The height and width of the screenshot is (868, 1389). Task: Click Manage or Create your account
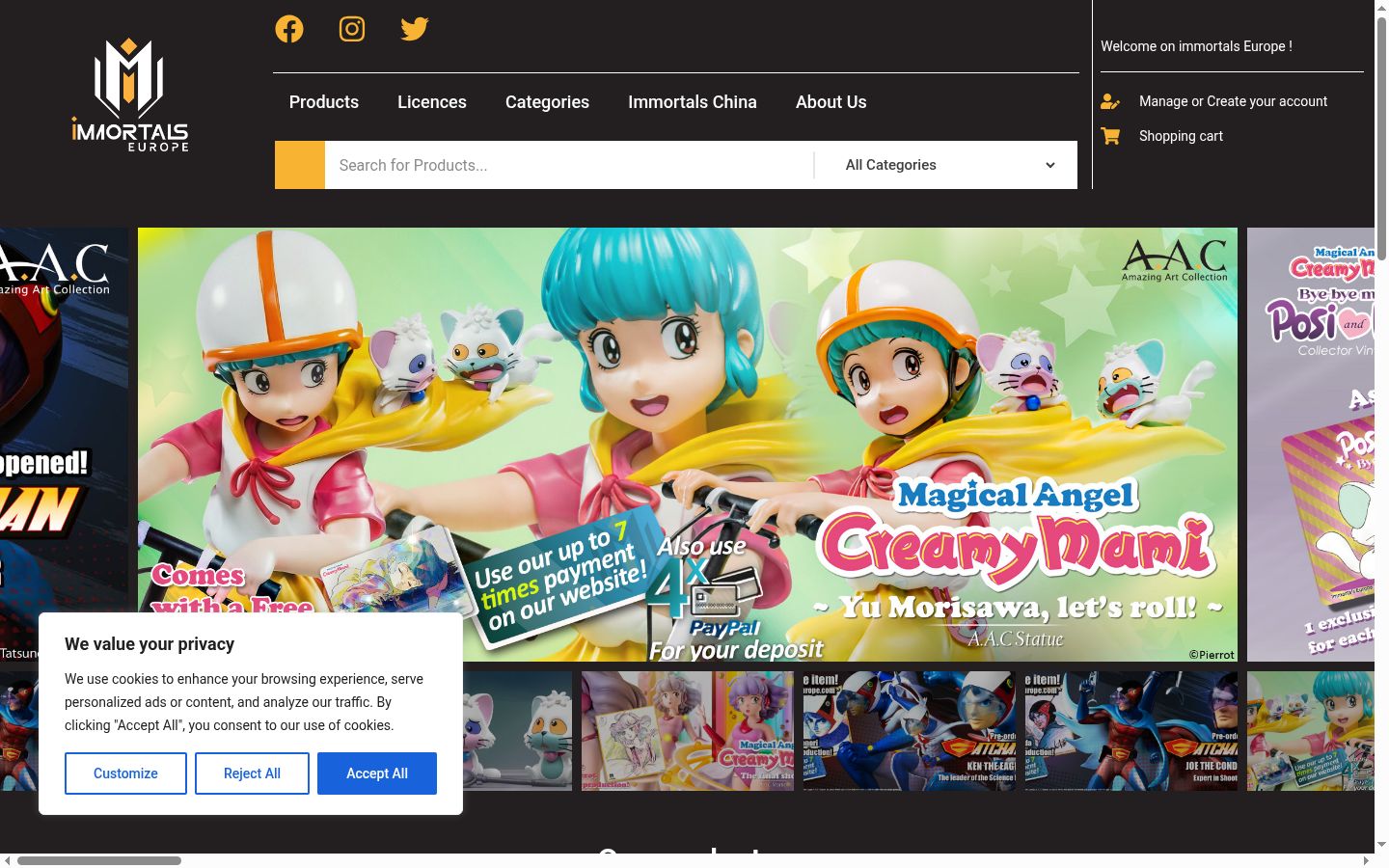click(x=1233, y=101)
